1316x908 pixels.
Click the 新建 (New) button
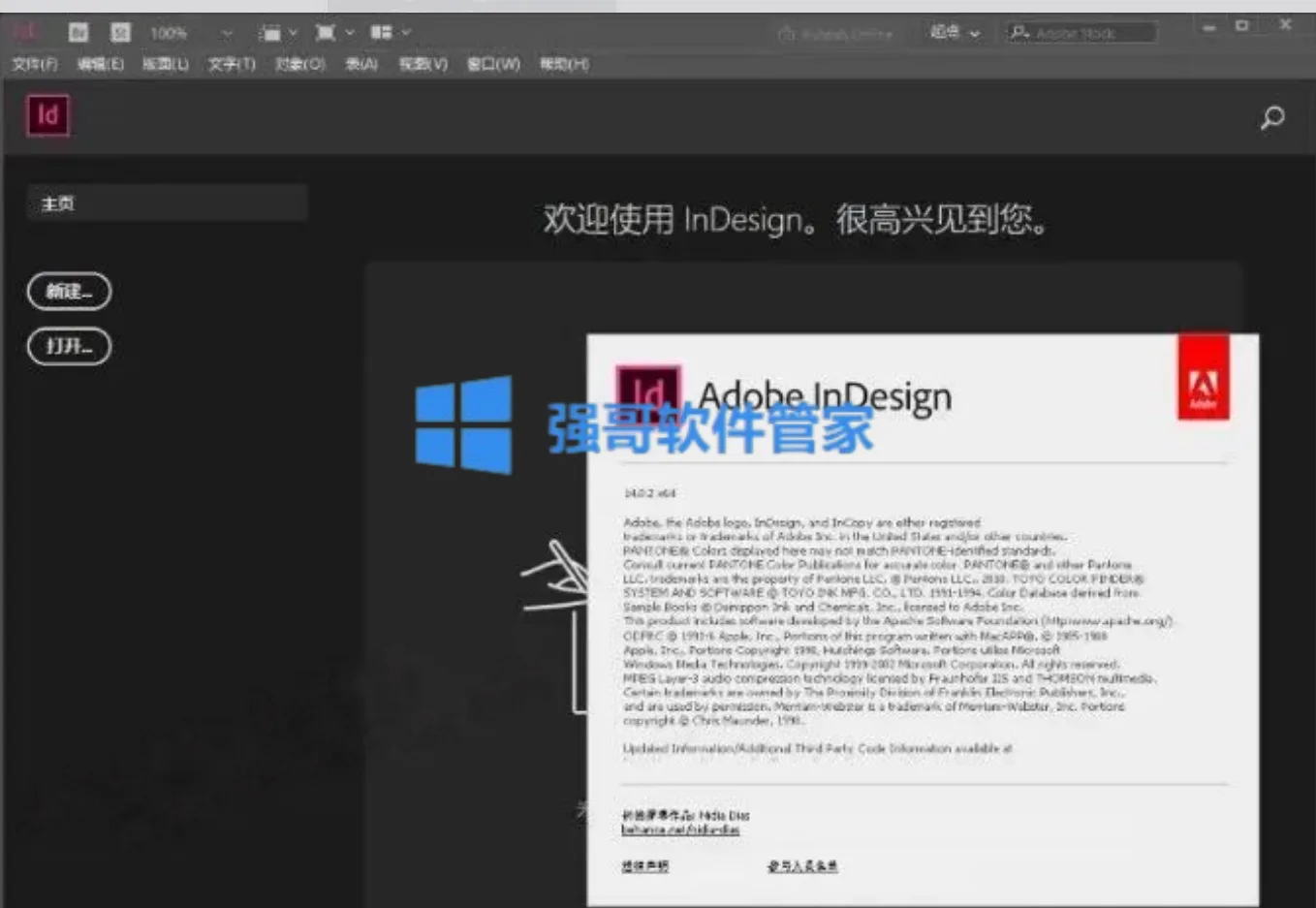click(69, 291)
